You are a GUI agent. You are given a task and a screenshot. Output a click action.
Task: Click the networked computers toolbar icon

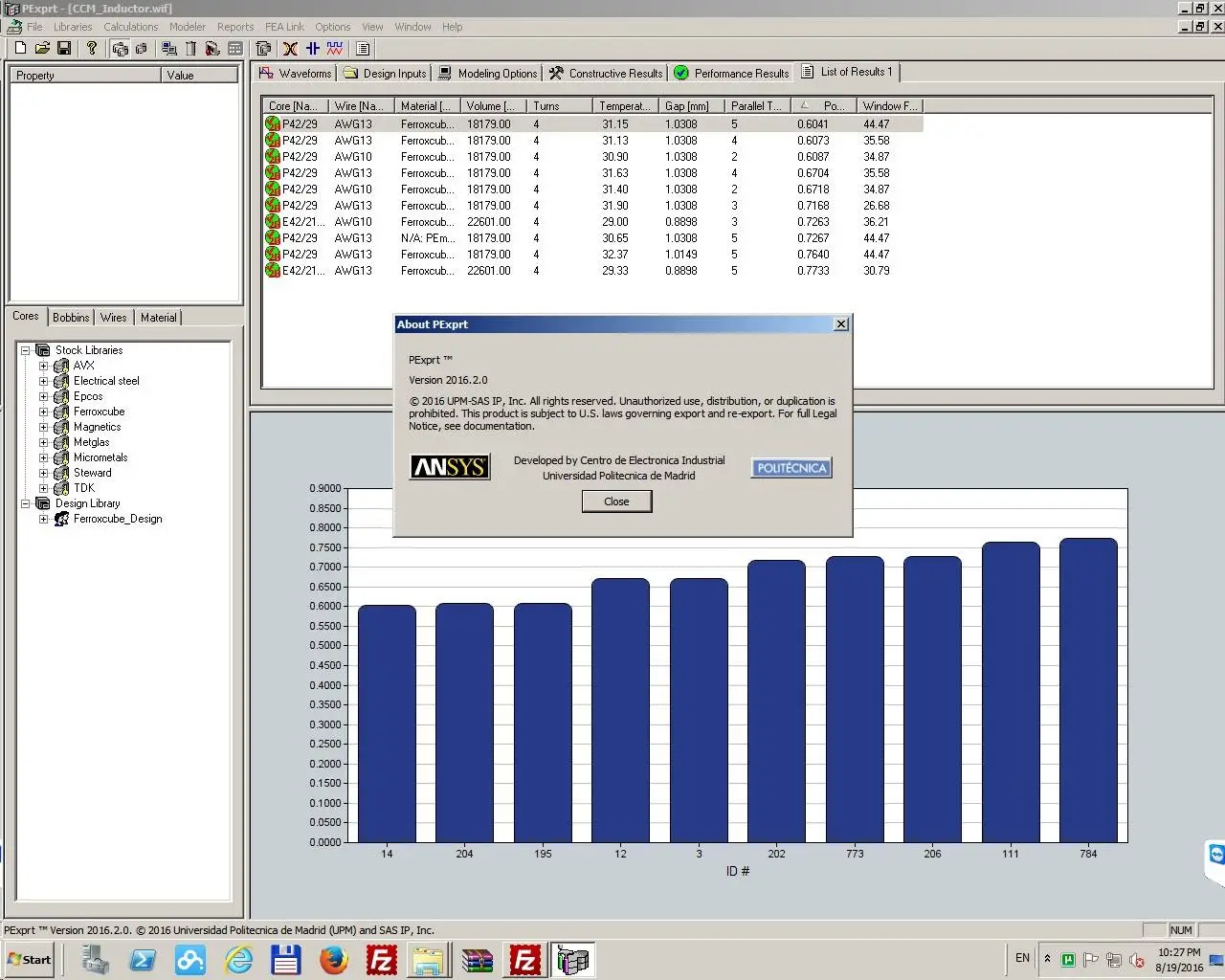pos(168,48)
